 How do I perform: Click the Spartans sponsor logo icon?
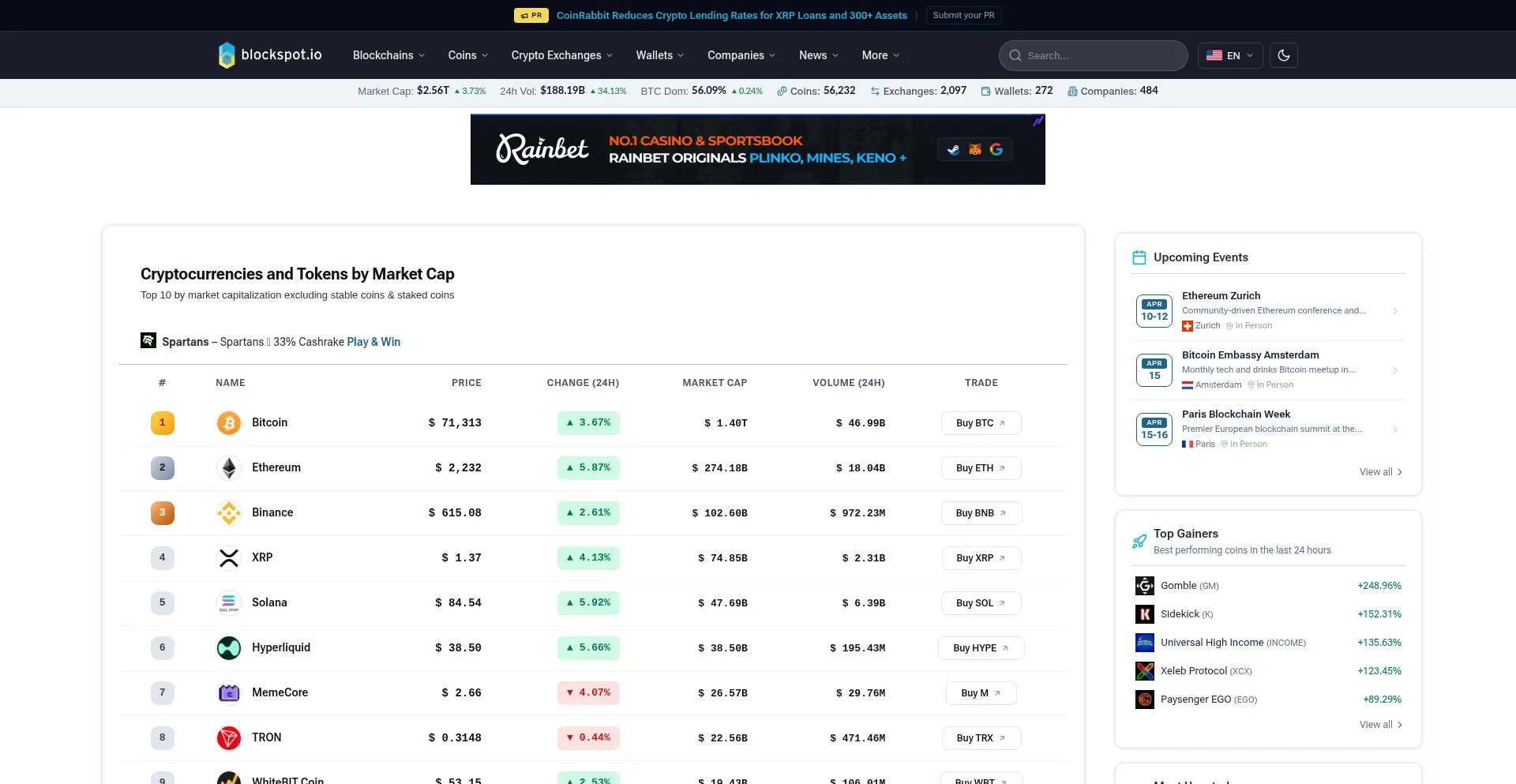[x=148, y=340]
